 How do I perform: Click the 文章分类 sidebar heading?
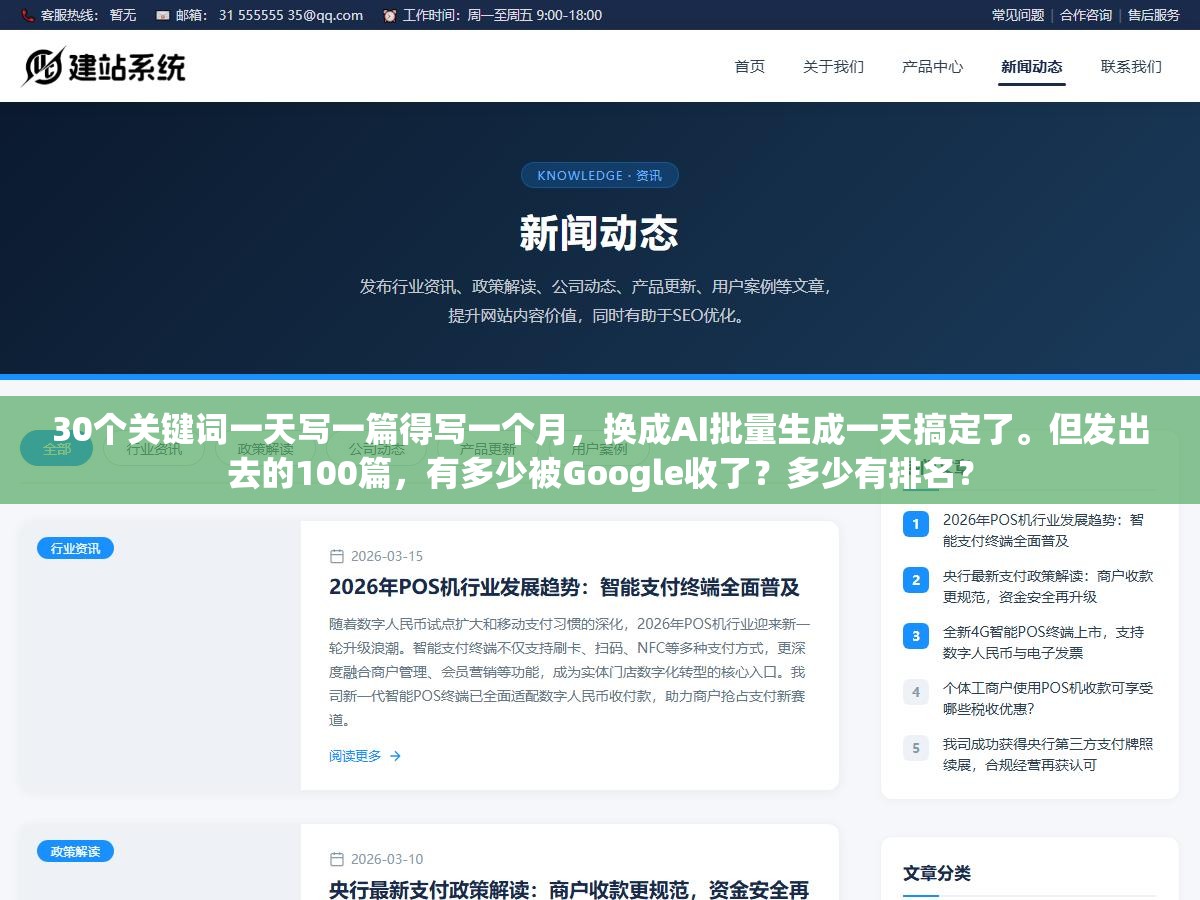937,873
